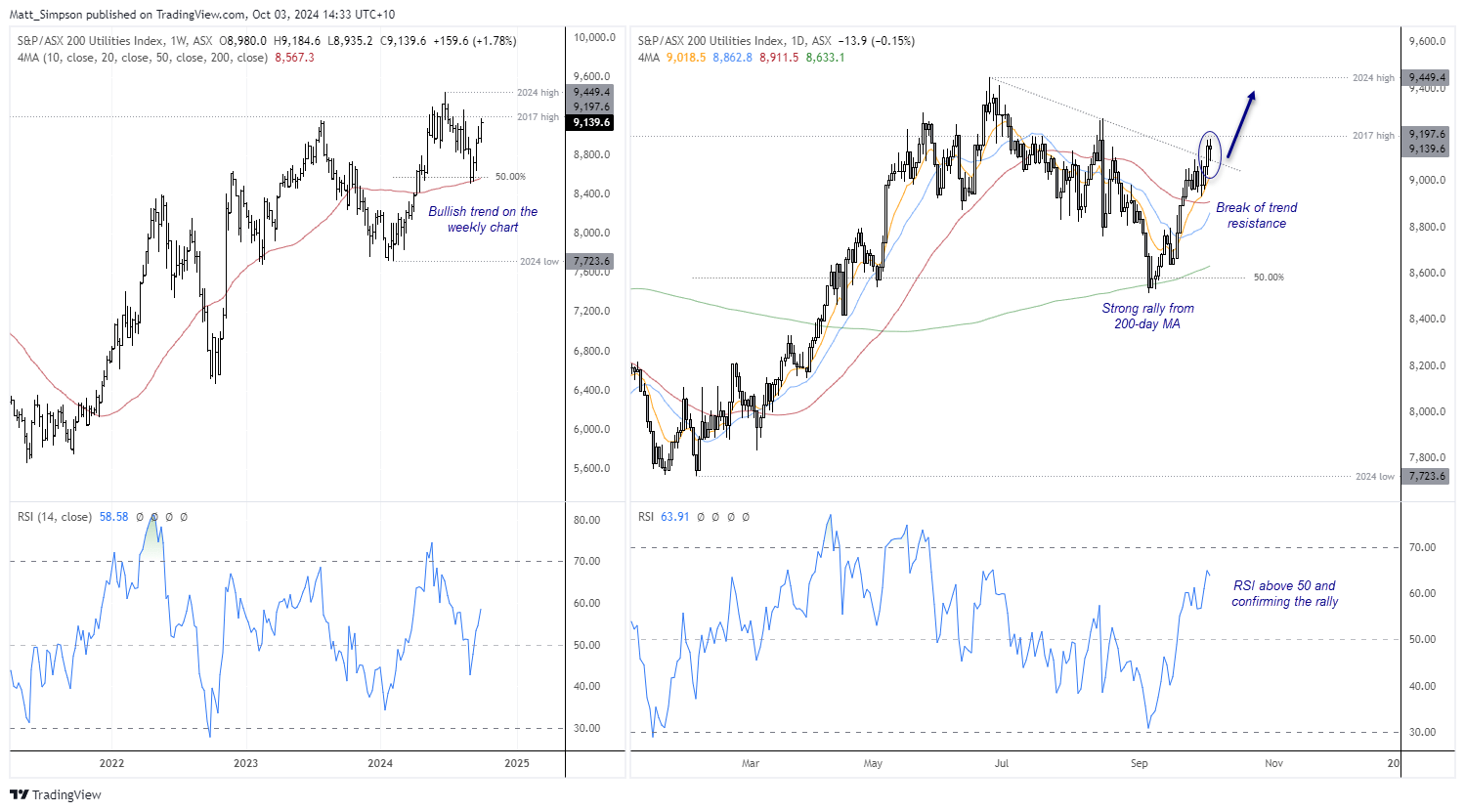Select the weekly 'S&P/ASX 200 Utilities Index, 1W' title
Screen dimensions: 1465x812
tap(115, 41)
